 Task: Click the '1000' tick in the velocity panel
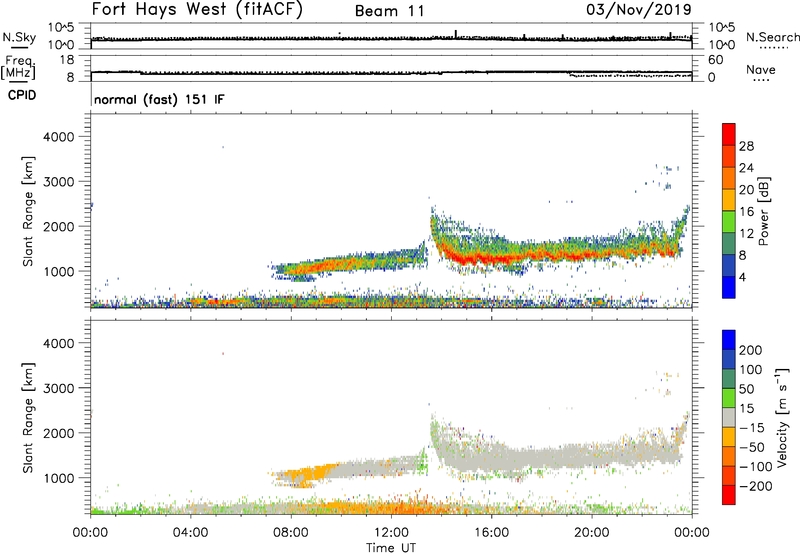[59, 478]
